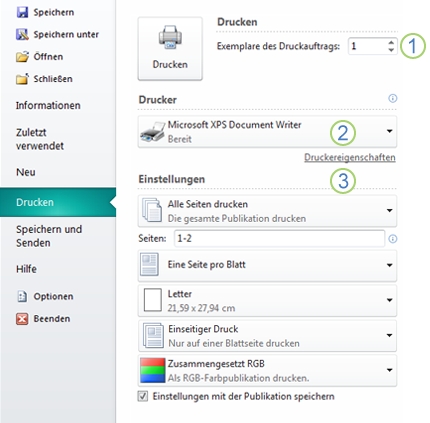
Task: Open the Eine Seite pro Blatt dropdown
Action: (389, 265)
